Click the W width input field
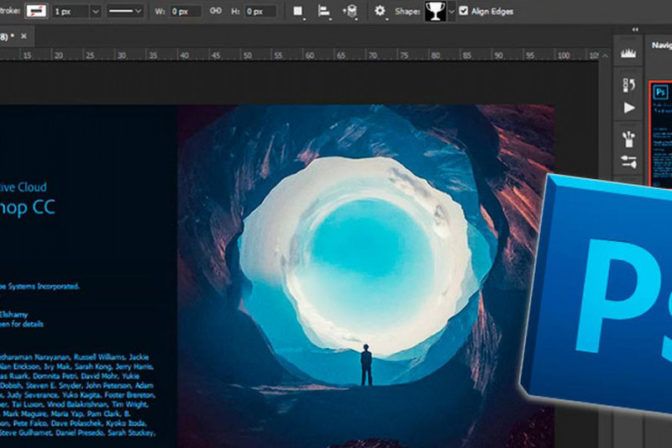The image size is (672, 448). 186,11
